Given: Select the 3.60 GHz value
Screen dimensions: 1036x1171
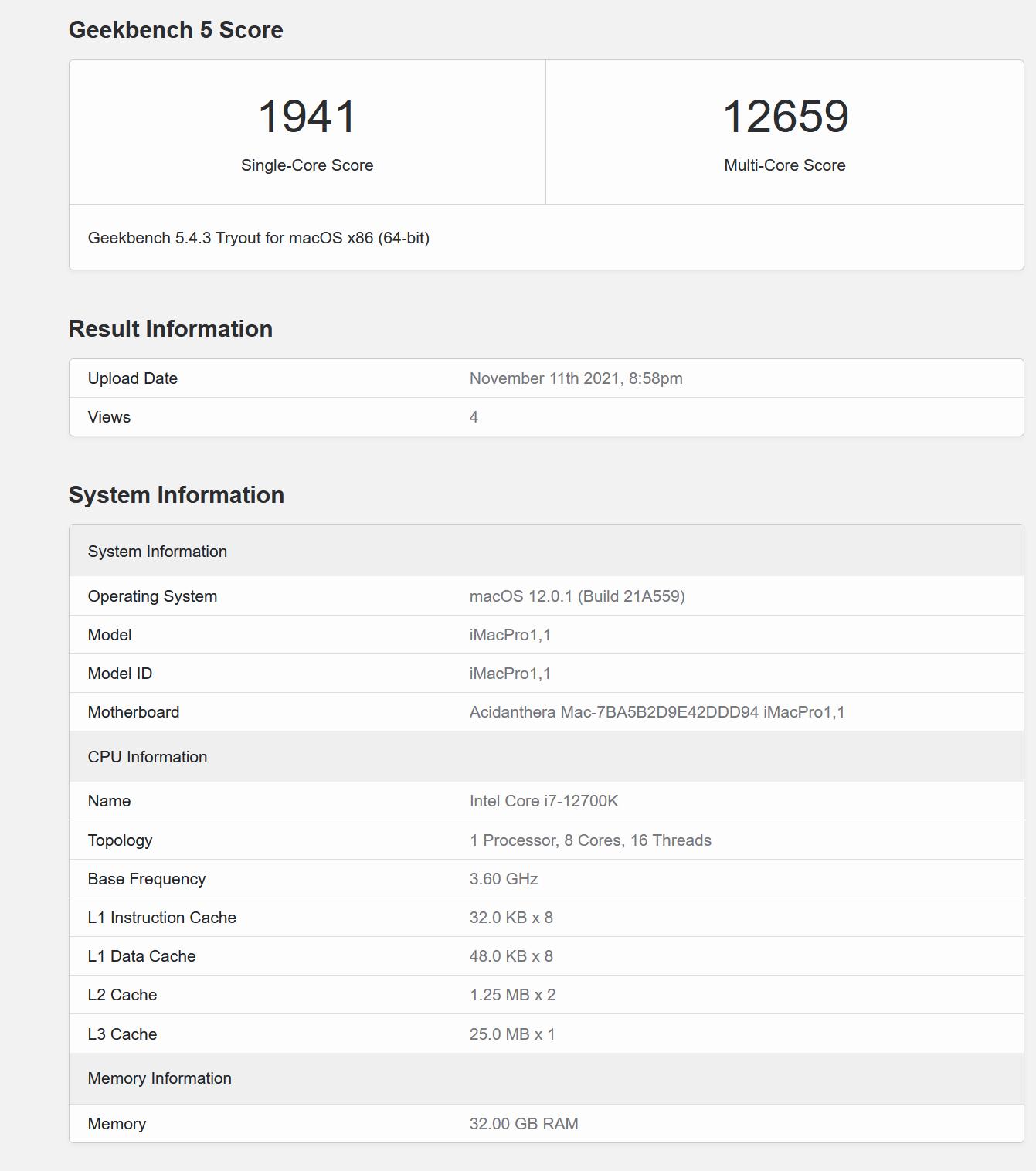Looking at the screenshot, I should pyautogui.click(x=504, y=879).
